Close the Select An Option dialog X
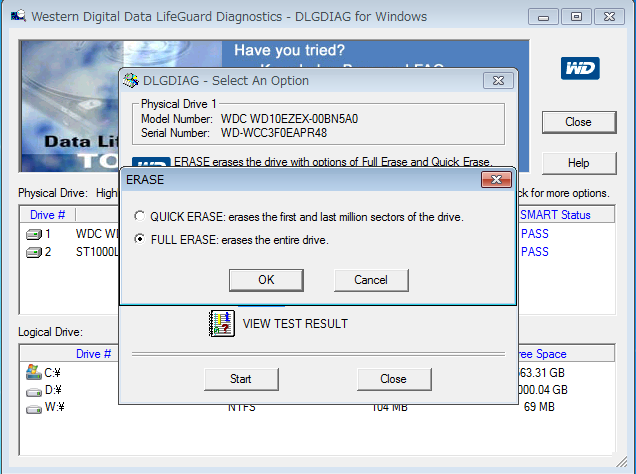The height and width of the screenshot is (474, 636). pyautogui.click(x=498, y=80)
